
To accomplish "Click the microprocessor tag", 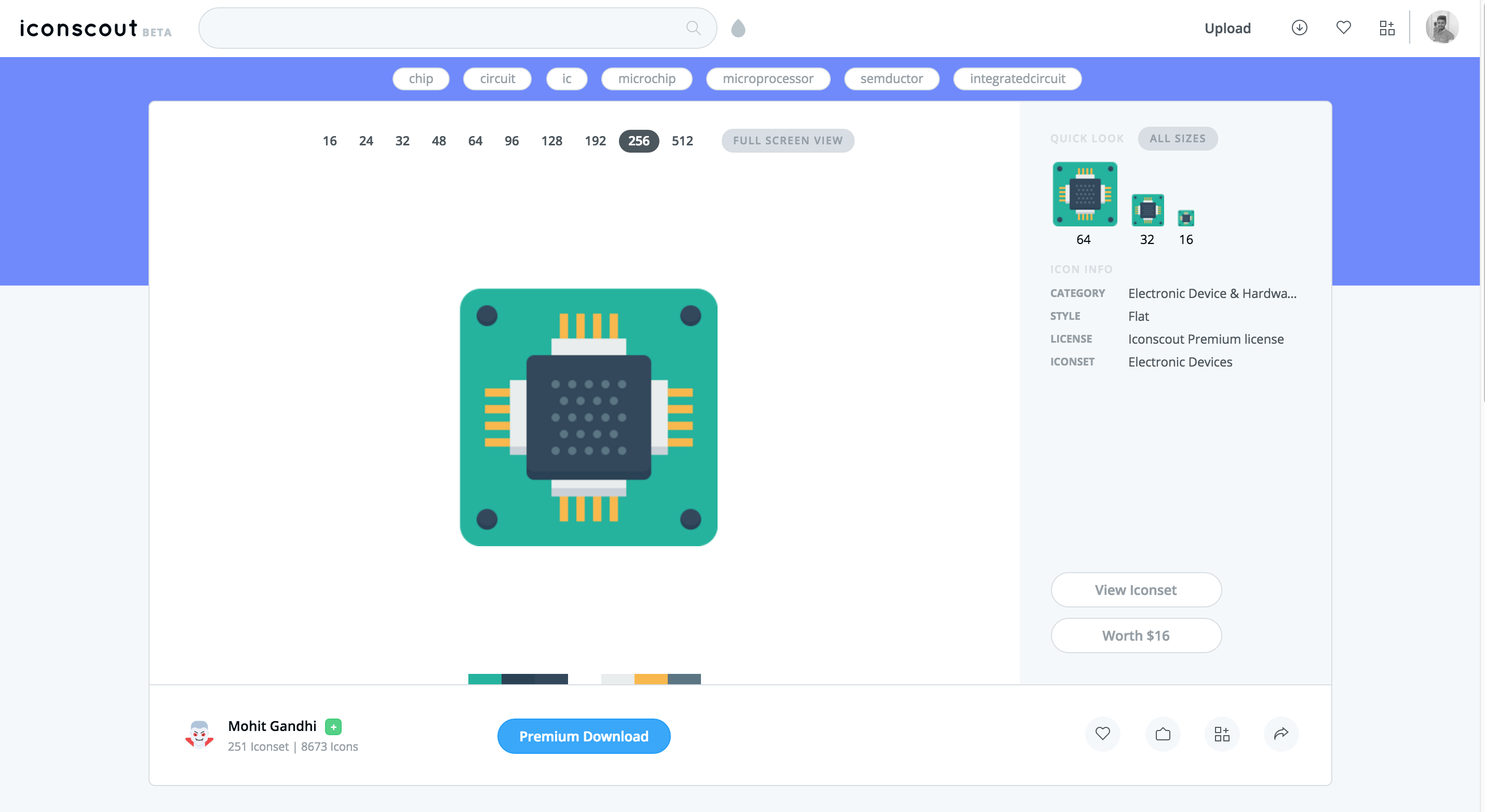I will point(767,78).
